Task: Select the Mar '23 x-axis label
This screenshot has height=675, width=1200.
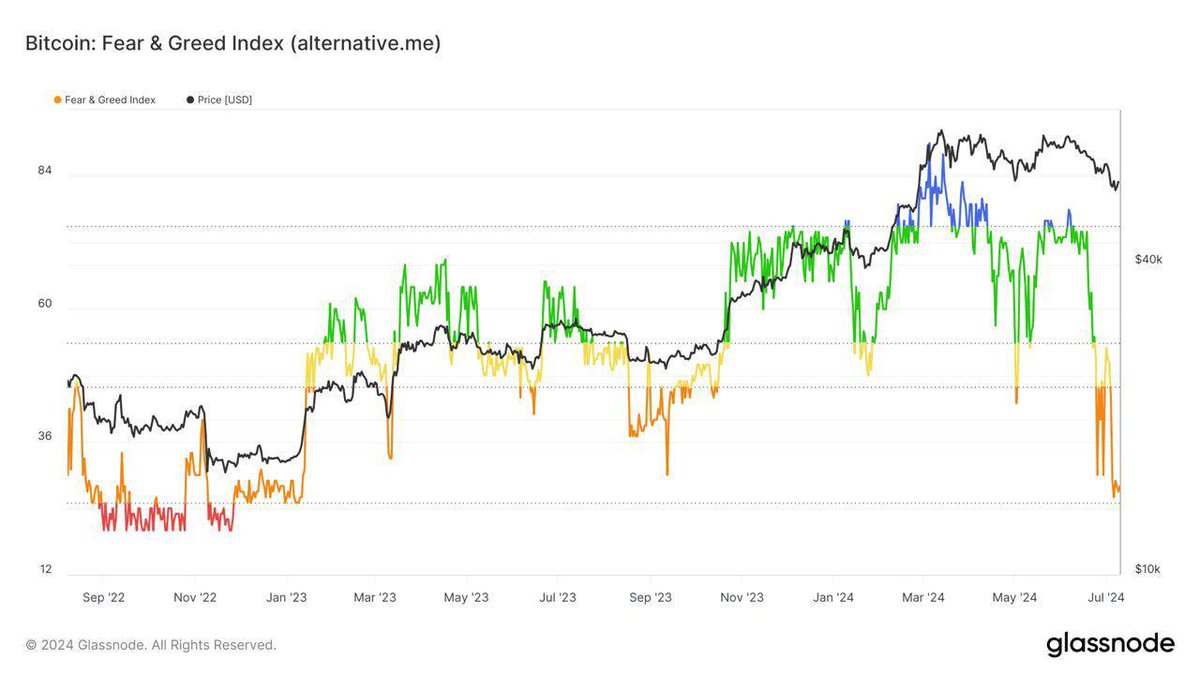Action: pos(375,598)
